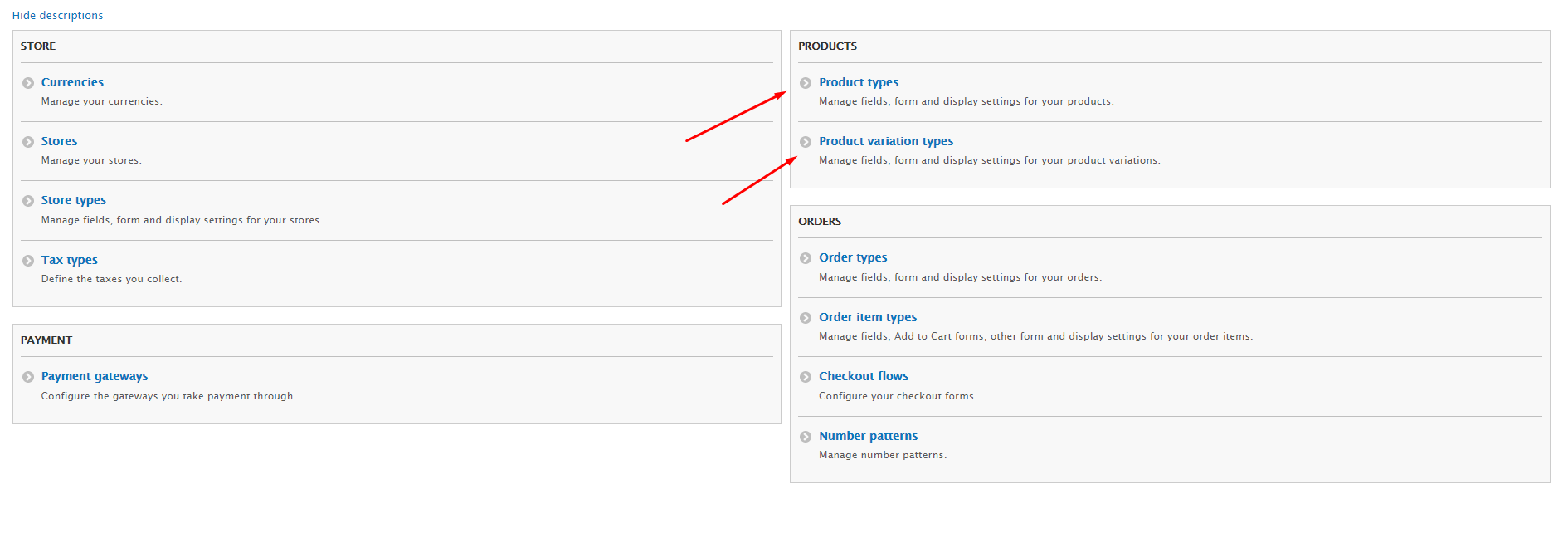
Task: Click the arrow icon beside Store types
Action: (28, 201)
